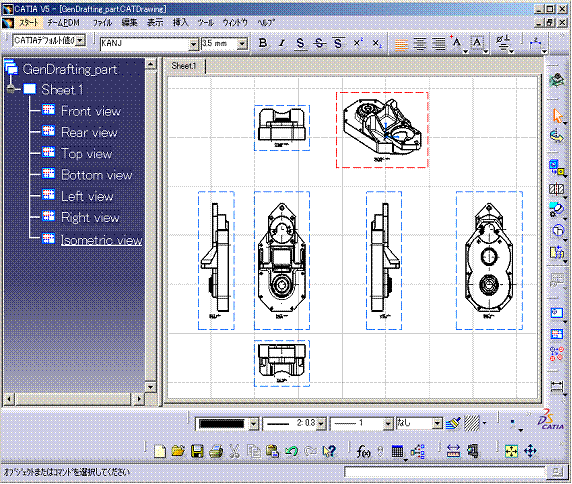Open the anchor point text icon
The image size is (572, 484).
pyautogui.click(x=457, y=44)
